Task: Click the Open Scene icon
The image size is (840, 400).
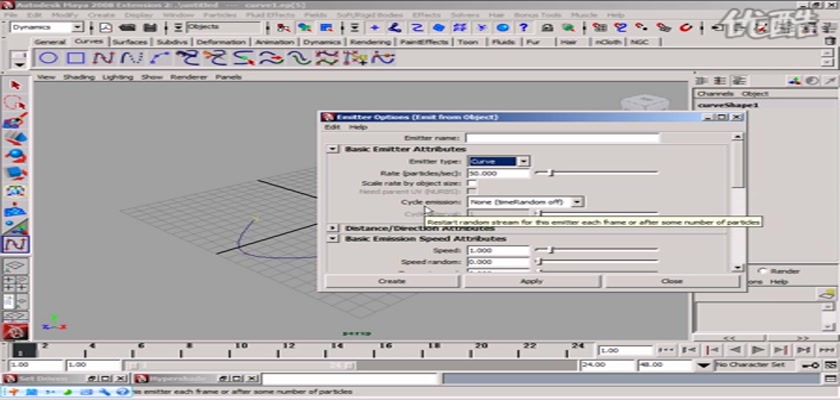Action: click(x=128, y=27)
